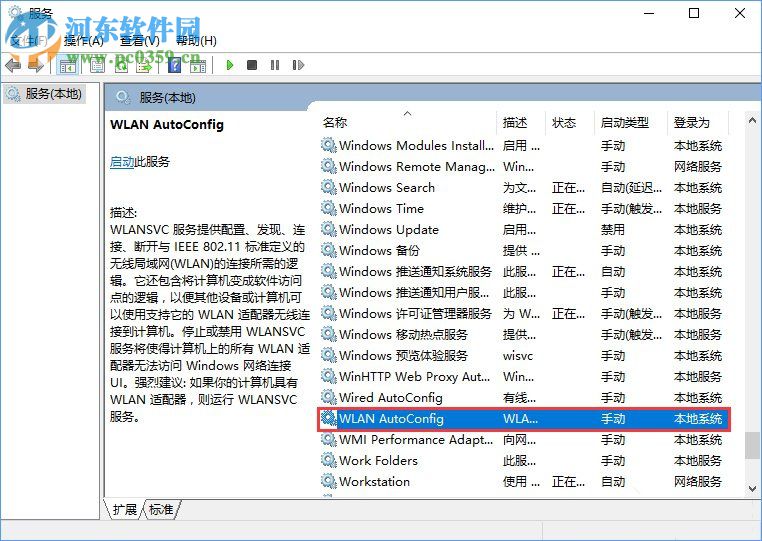Viewport: 762px width, 541px height.
Task: Minimize the 服务 window
Action: click(649, 13)
